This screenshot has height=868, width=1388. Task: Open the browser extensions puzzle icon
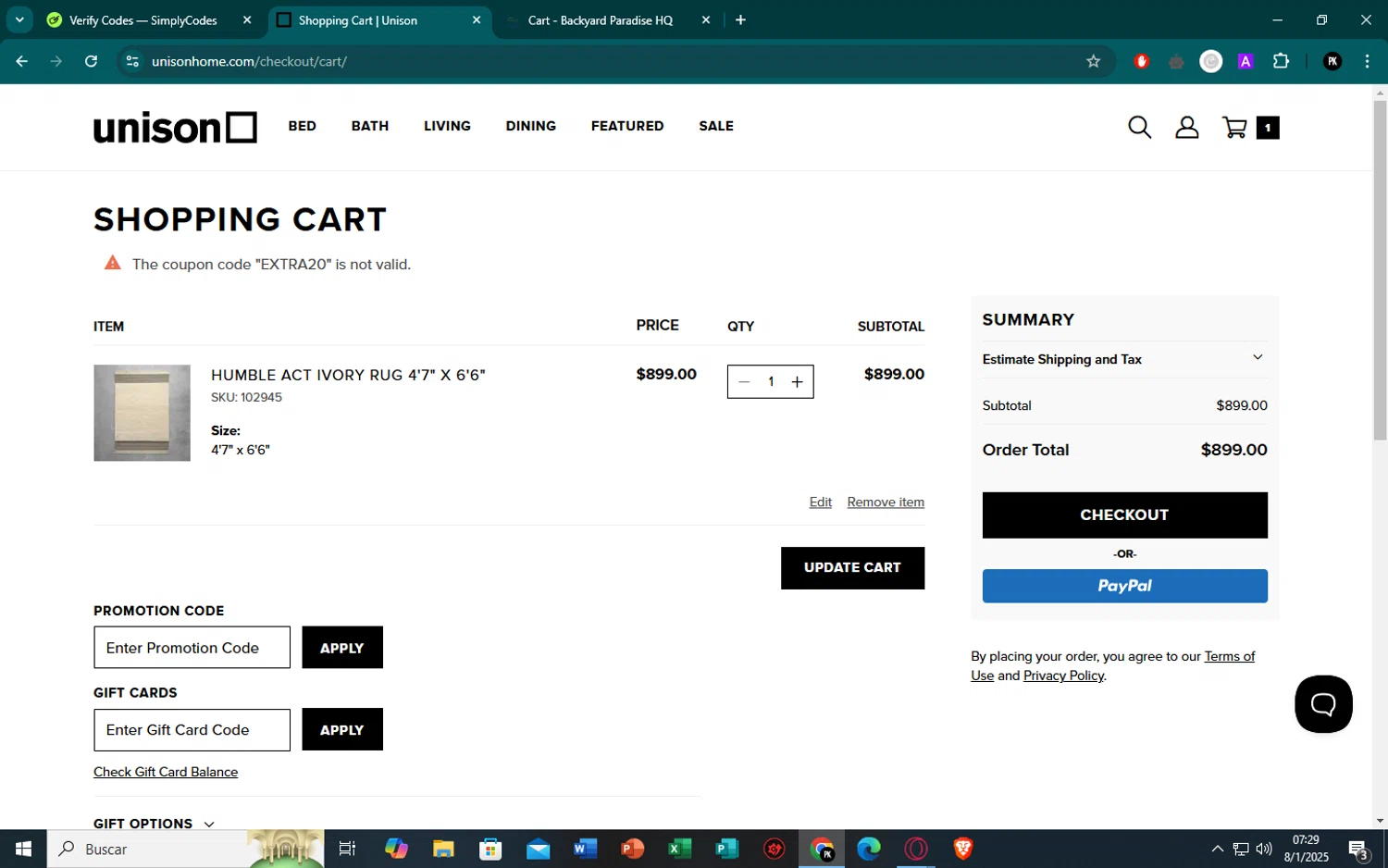(x=1281, y=61)
